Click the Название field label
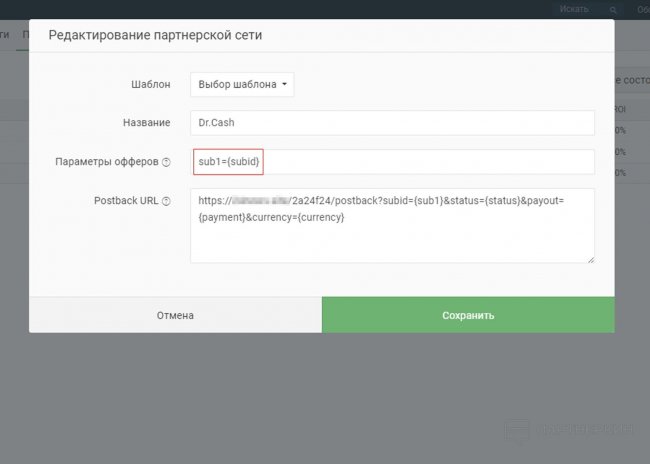 tap(146, 123)
